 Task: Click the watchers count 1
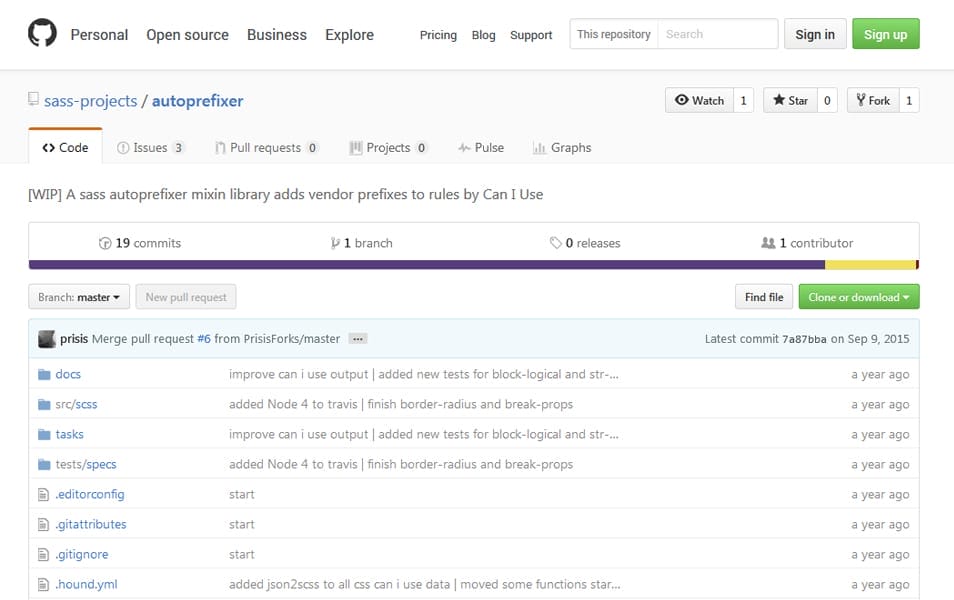pos(743,100)
